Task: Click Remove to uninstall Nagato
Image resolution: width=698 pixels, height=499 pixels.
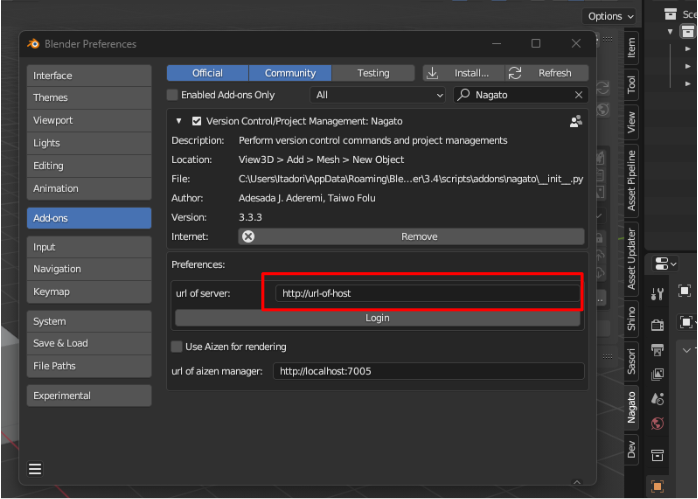Action: click(411, 237)
